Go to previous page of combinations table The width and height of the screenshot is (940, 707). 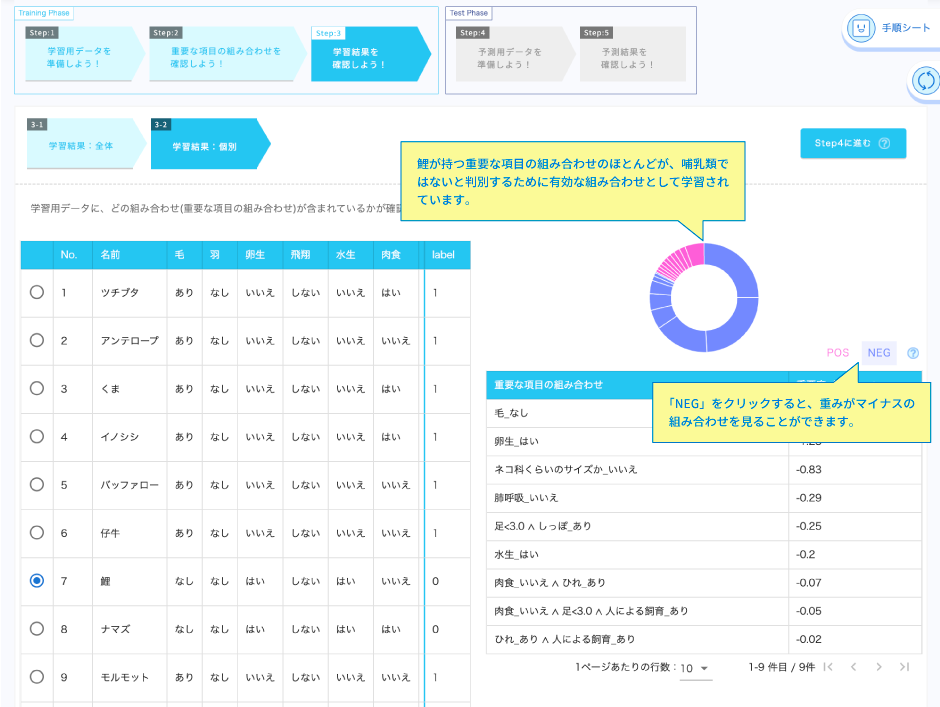tap(854, 667)
